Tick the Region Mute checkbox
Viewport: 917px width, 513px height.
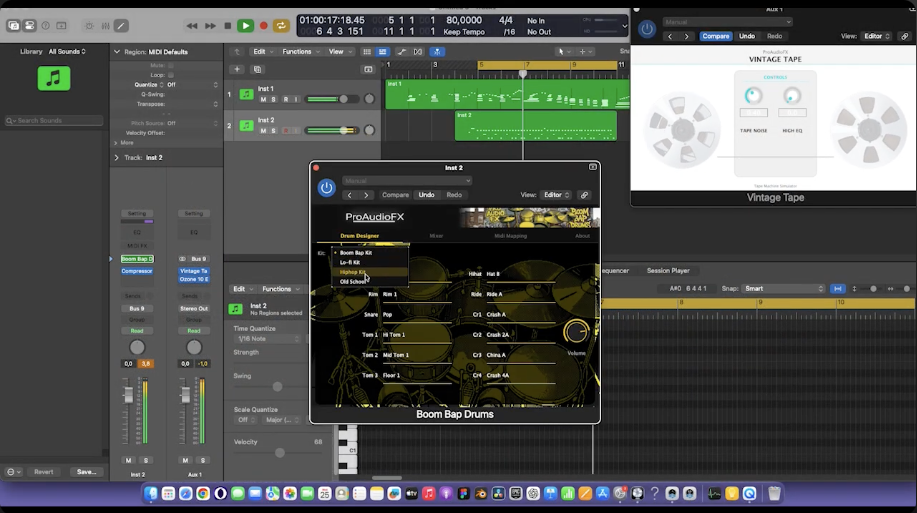pos(171,66)
